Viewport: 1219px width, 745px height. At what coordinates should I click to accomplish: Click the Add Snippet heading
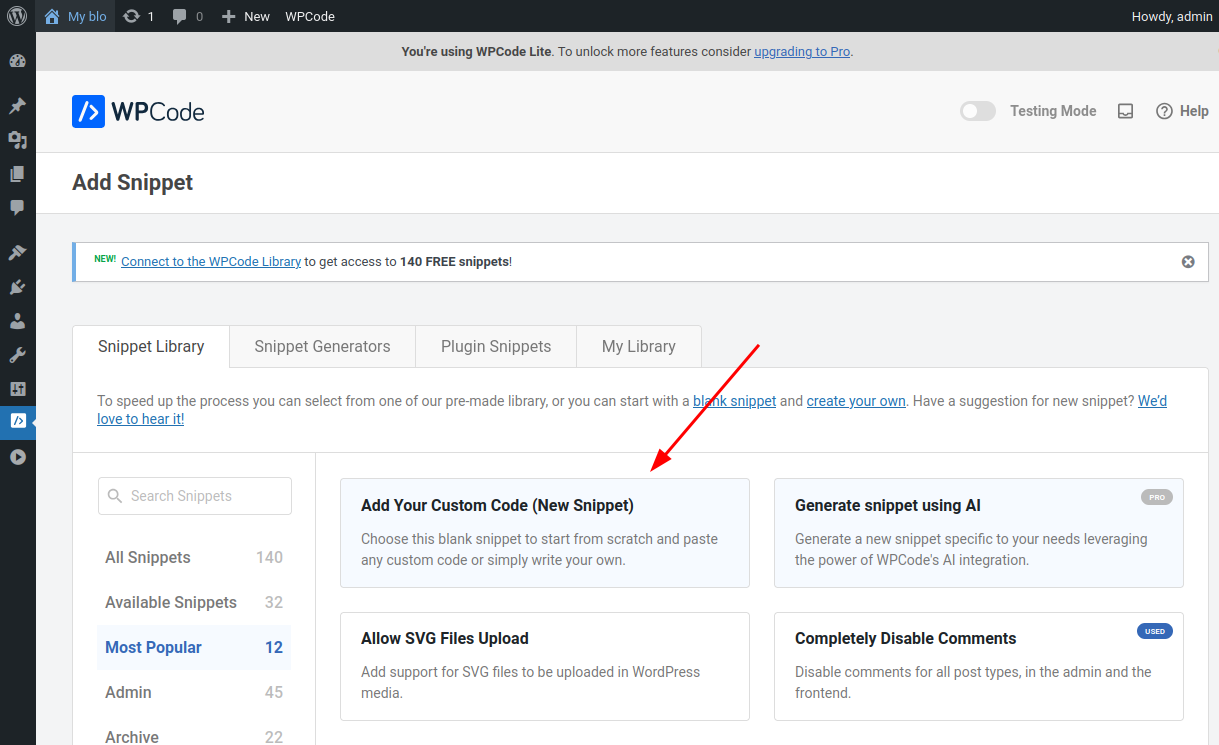coord(133,183)
